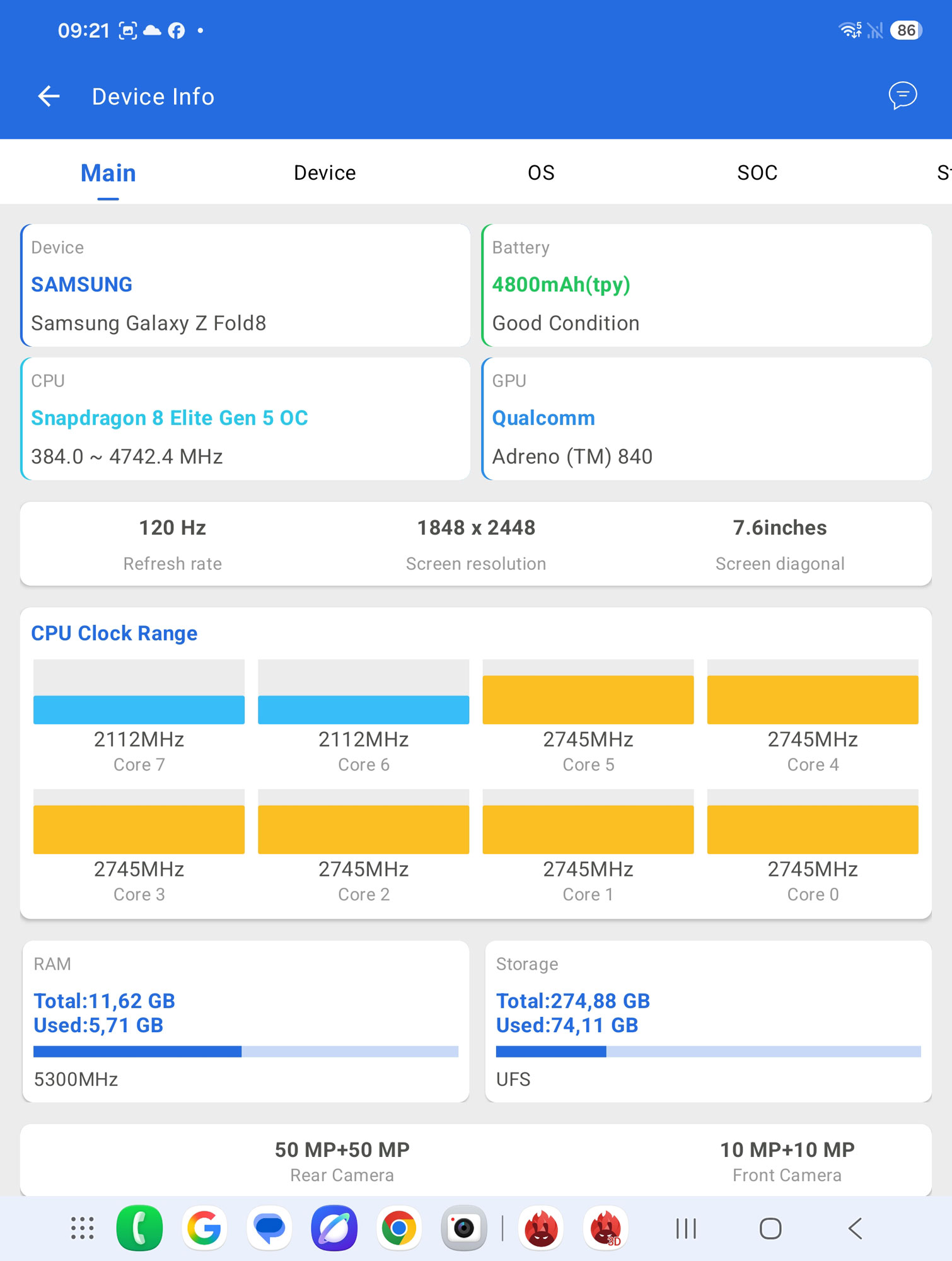952x1261 pixels.
Task: Tap the Core 0 clock bar
Action: click(x=813, y=822)
